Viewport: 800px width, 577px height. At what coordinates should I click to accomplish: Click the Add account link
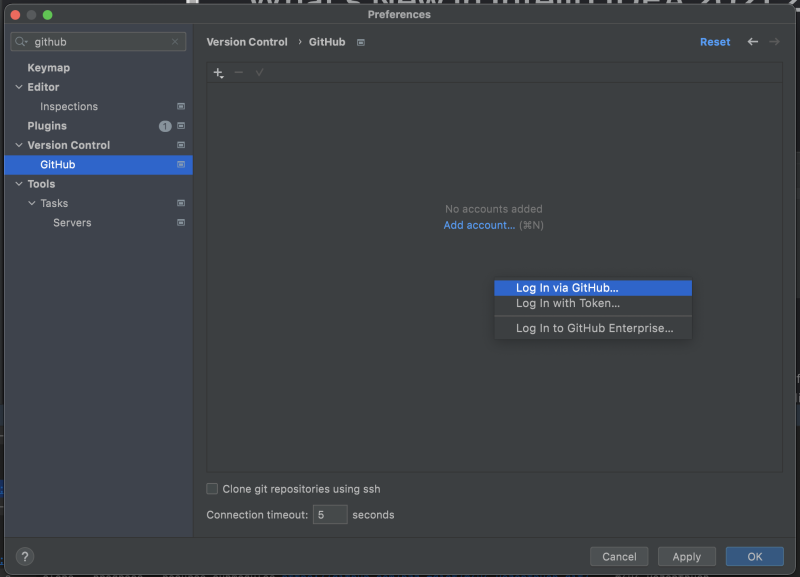click(479, 225)
